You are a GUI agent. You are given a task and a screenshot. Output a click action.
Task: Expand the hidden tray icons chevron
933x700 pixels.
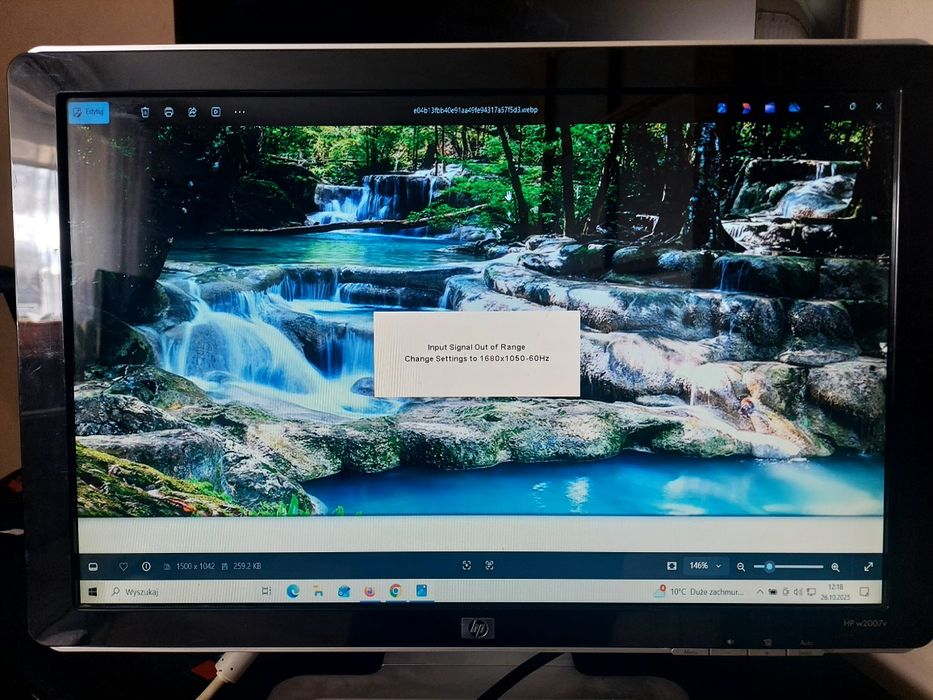pyautogui.click(x=760, y=592)
